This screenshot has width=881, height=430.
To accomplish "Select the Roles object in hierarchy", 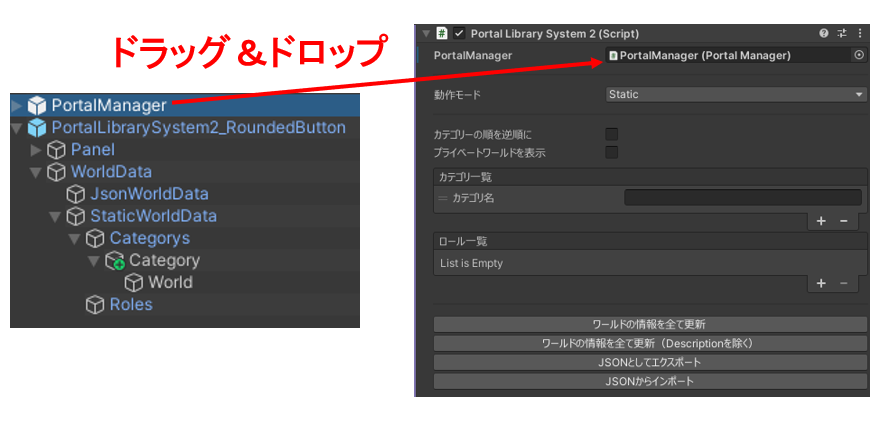I will coord(130,304).
